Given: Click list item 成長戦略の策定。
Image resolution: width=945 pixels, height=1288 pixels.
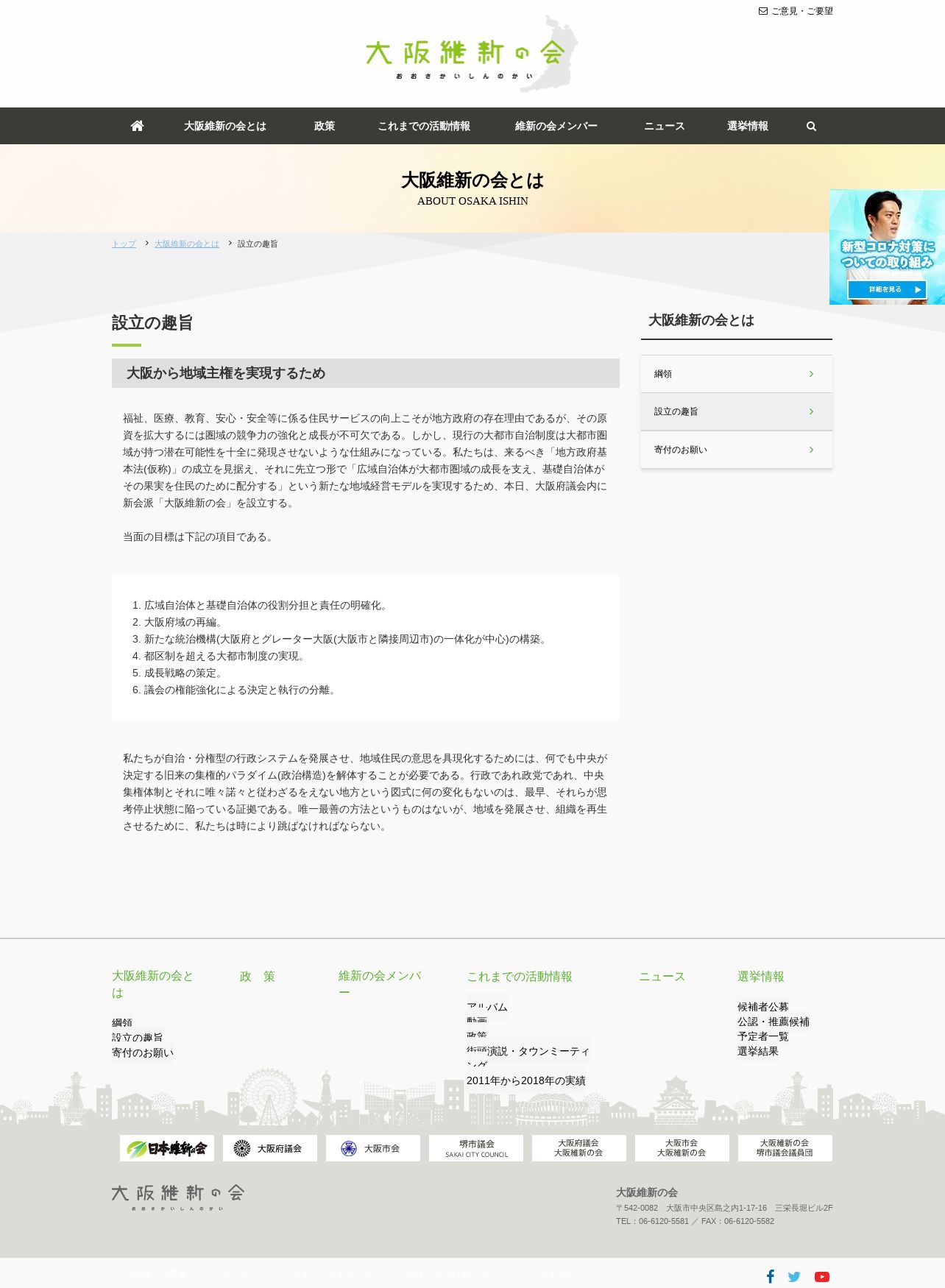Looking at the screenshot, I should 183,673.
